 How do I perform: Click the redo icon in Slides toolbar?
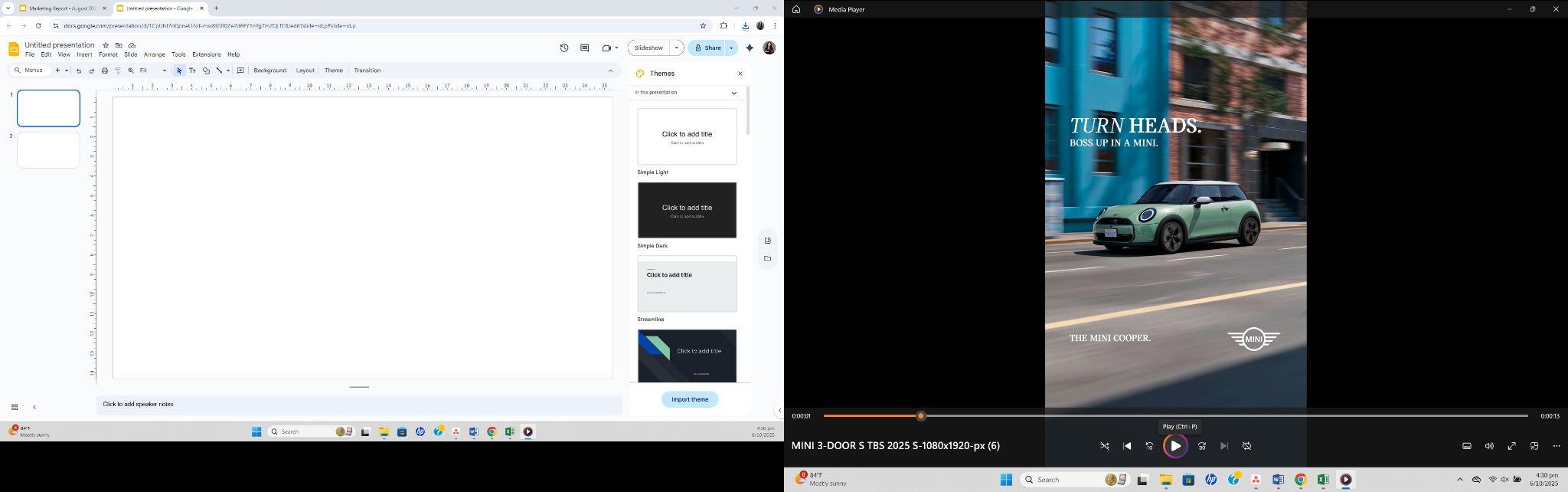coord(92,71)
